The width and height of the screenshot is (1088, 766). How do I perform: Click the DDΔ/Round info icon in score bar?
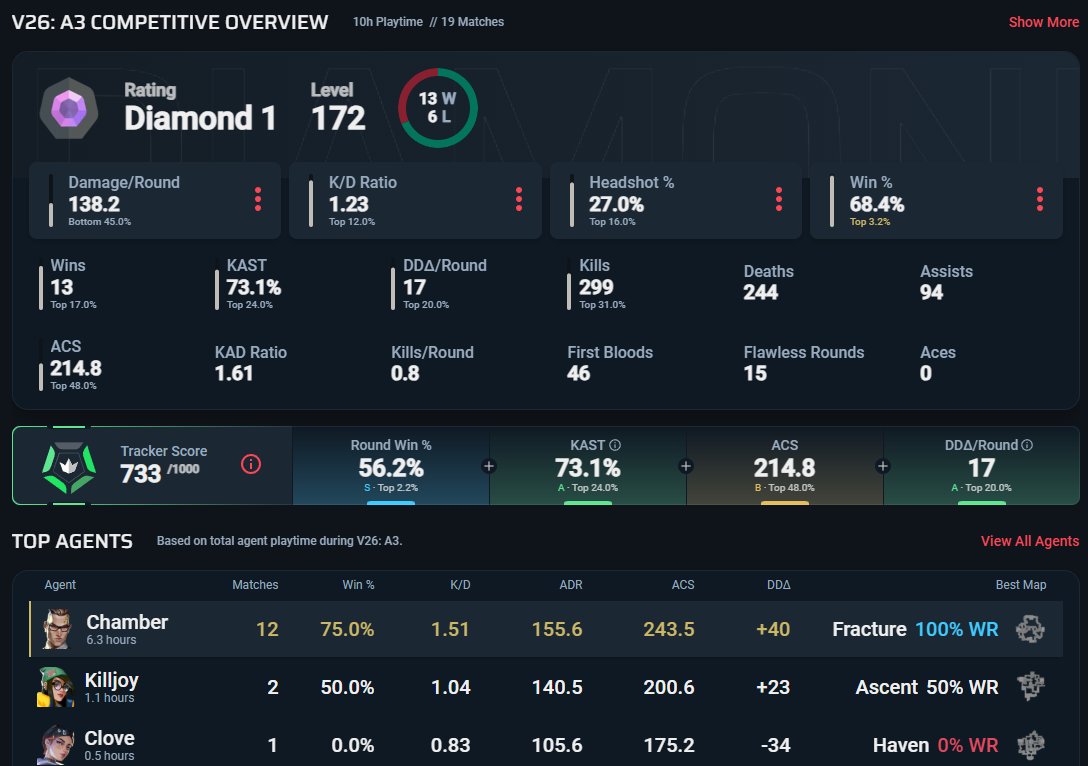tap(1027, 445)
